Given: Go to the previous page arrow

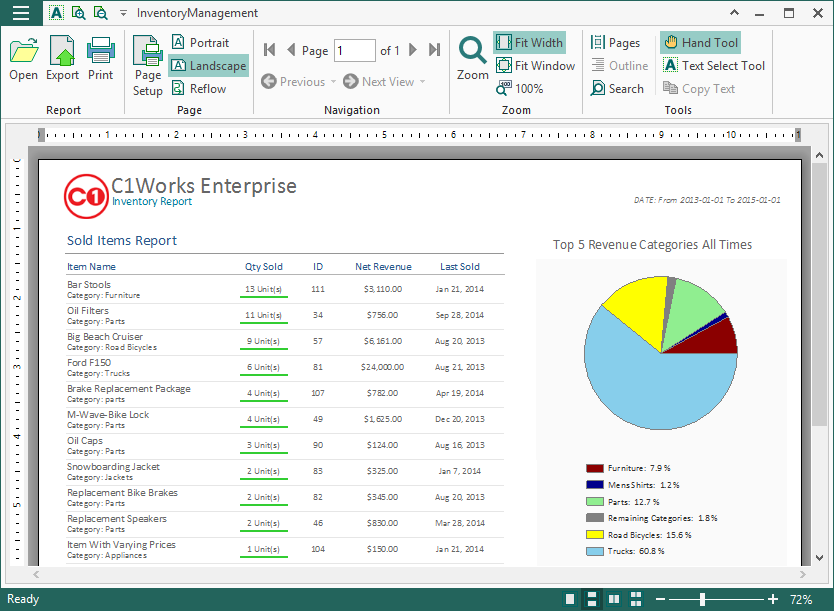Looking at the screenshot, I should (x=291, y=50).
